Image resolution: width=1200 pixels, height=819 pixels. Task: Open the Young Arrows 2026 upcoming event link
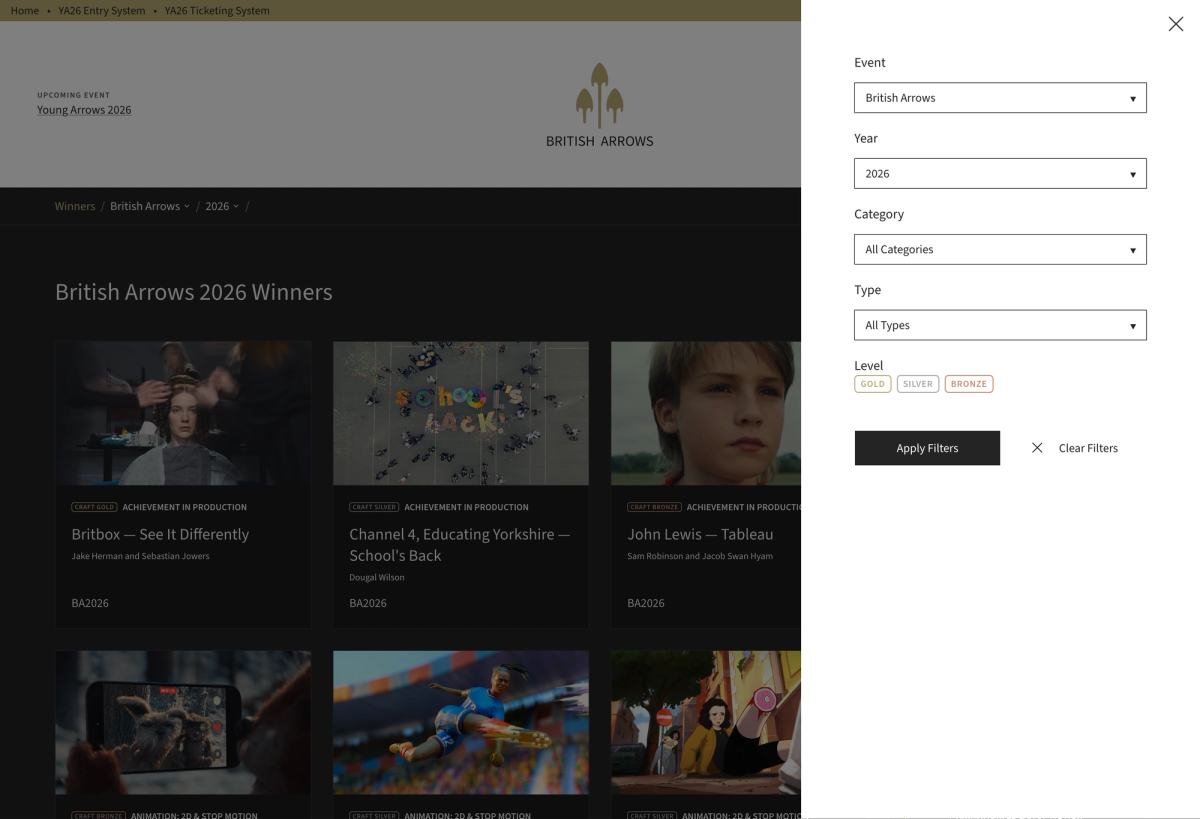click(84, 110)
